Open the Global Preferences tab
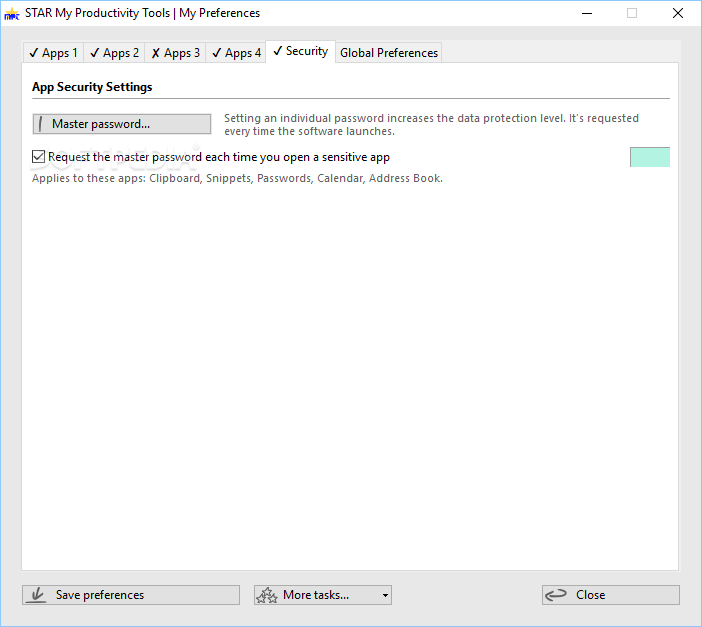Image resolution: width=702 pixels, height=627 pixels. [x=389, y=53]
